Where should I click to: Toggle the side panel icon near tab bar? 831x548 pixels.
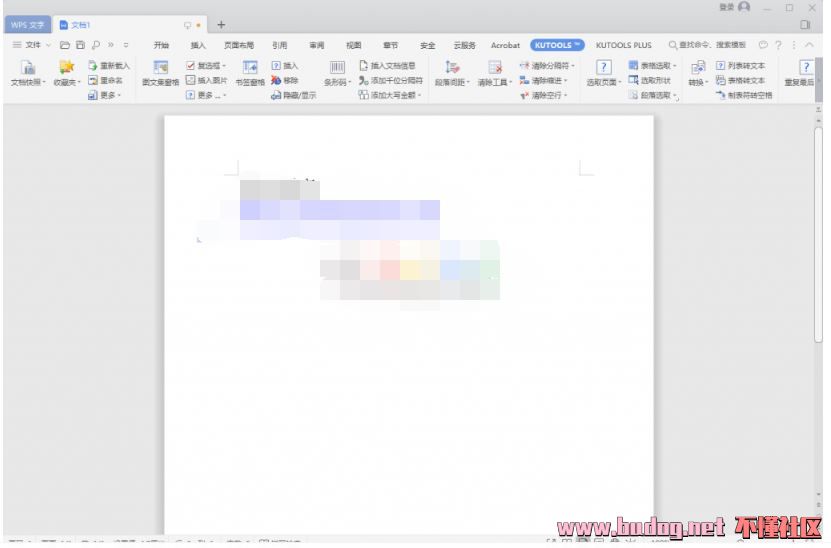point(805,24)
